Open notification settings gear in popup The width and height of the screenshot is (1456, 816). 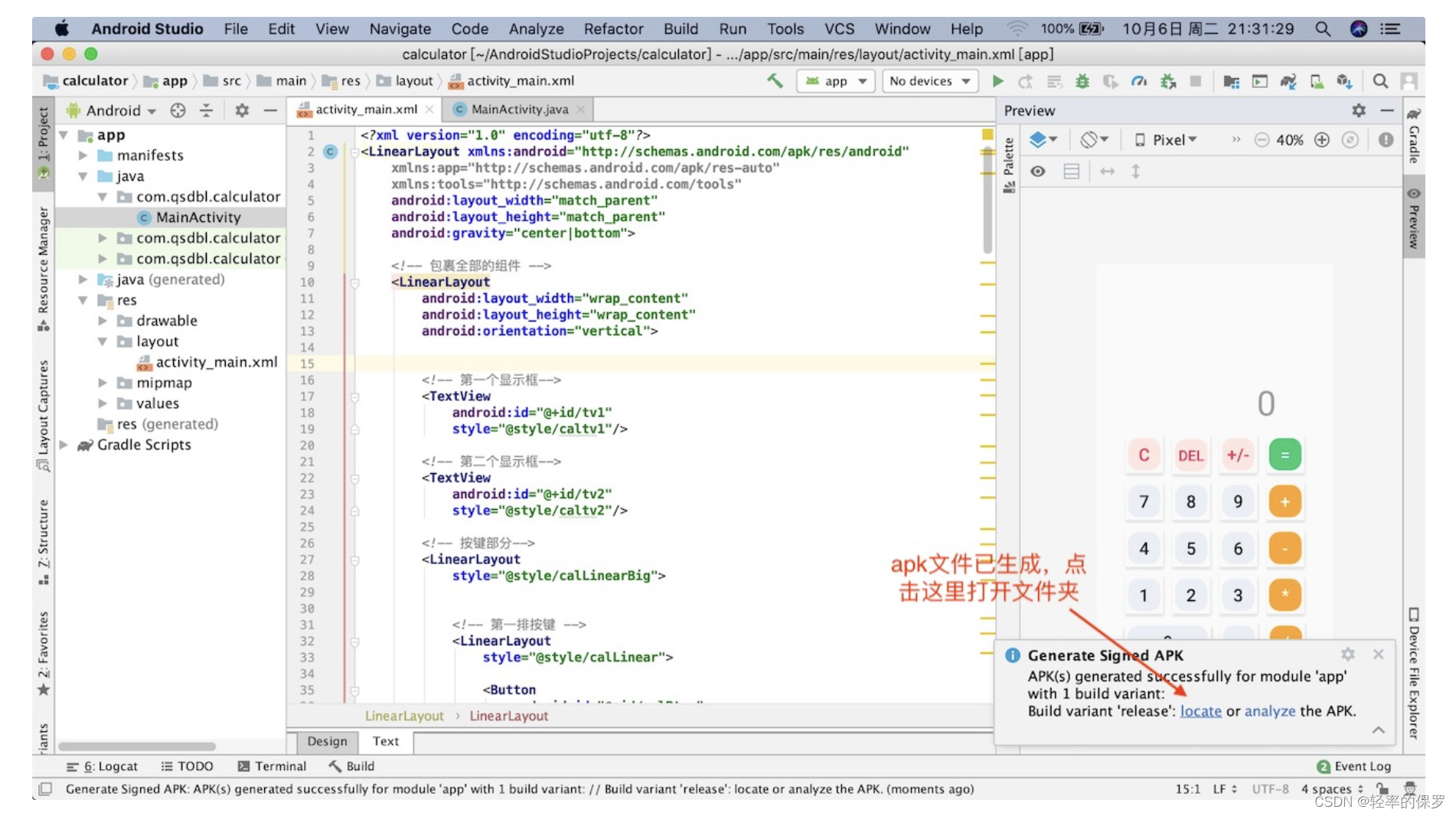pos(1347,654)
